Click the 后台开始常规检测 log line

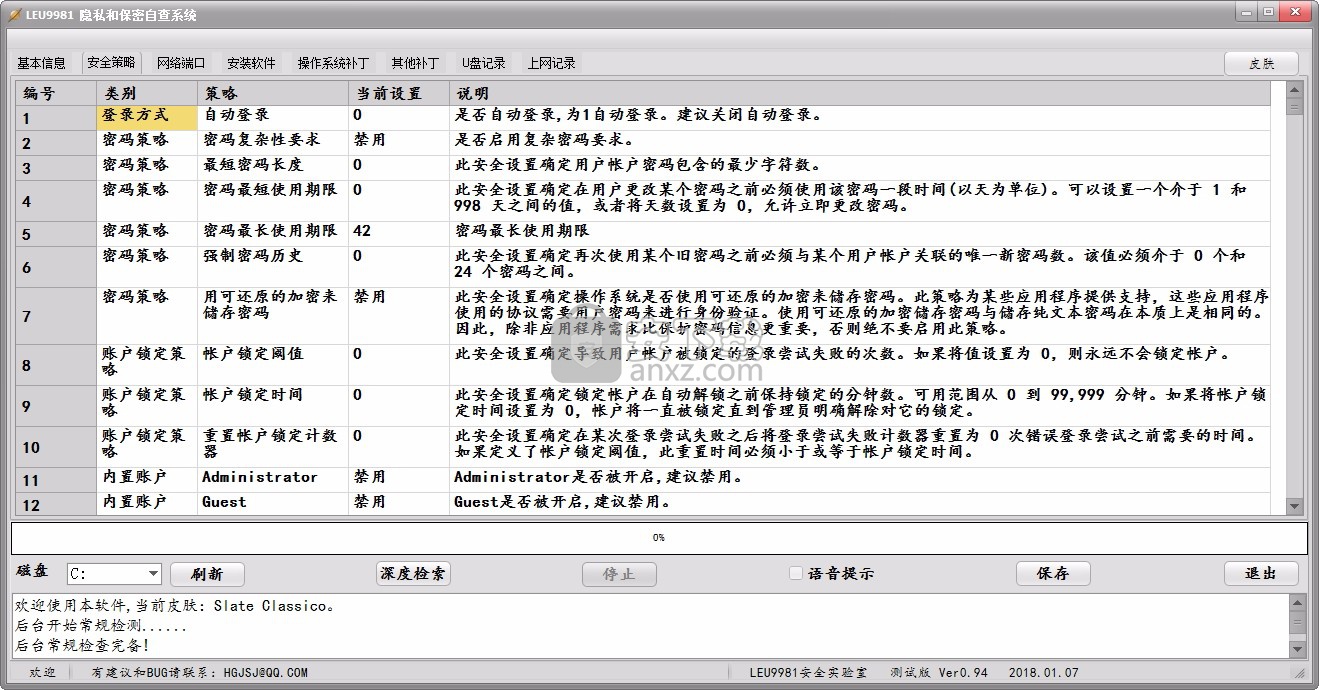pyautogui.click(x=101, y=626)
